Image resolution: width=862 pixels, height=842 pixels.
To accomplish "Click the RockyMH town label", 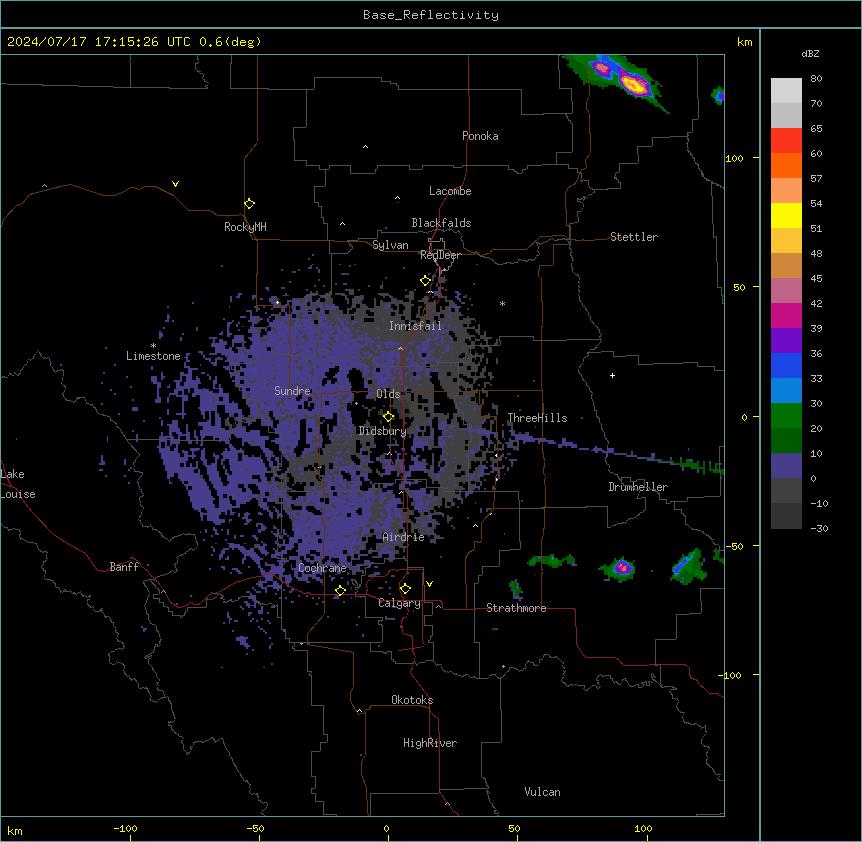I will tap(245, 227).
